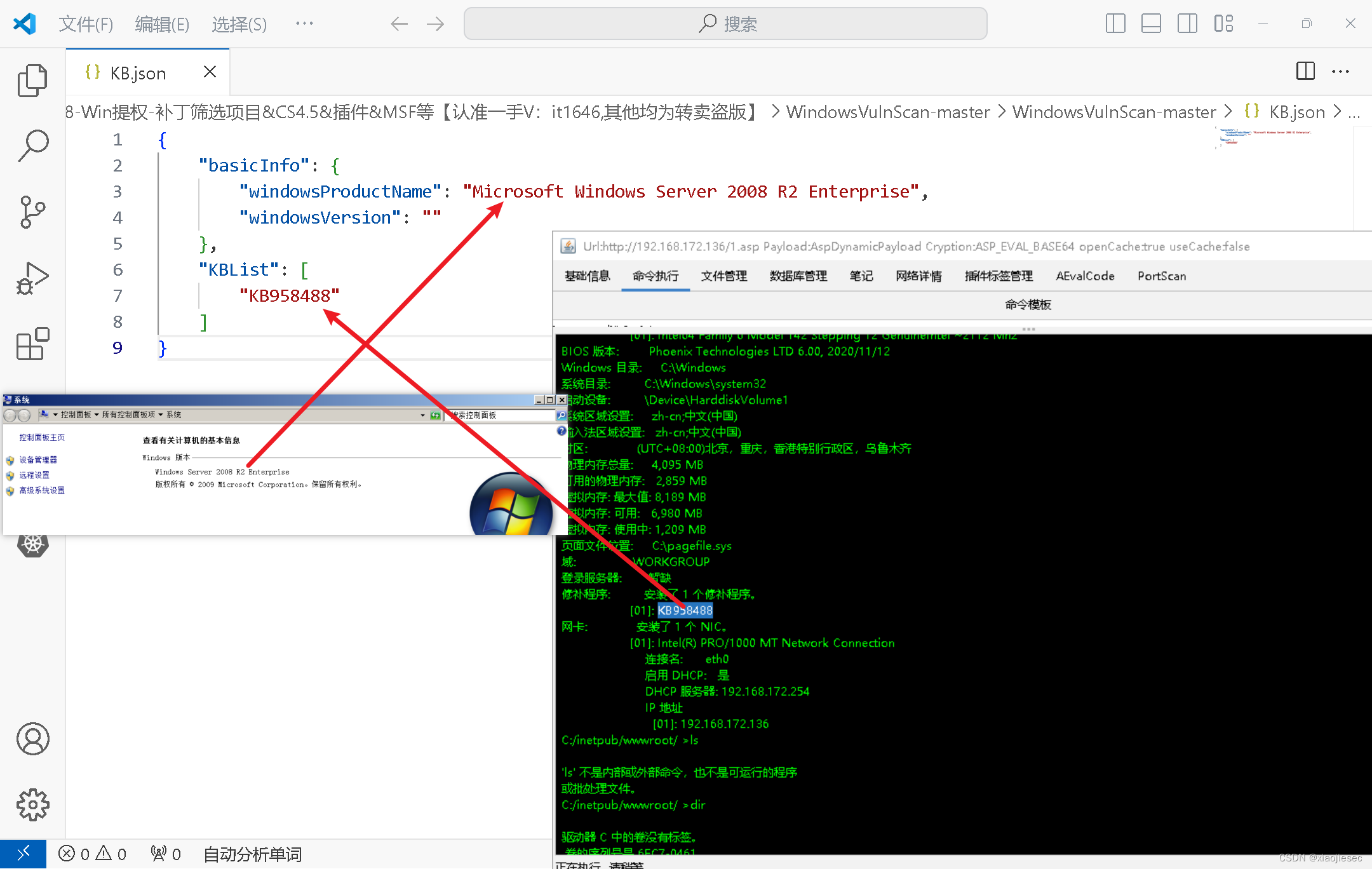The height and width of the screenshot is (869, 1372).
Task: Open Source Control view
Action: click(x=32, y=212)
